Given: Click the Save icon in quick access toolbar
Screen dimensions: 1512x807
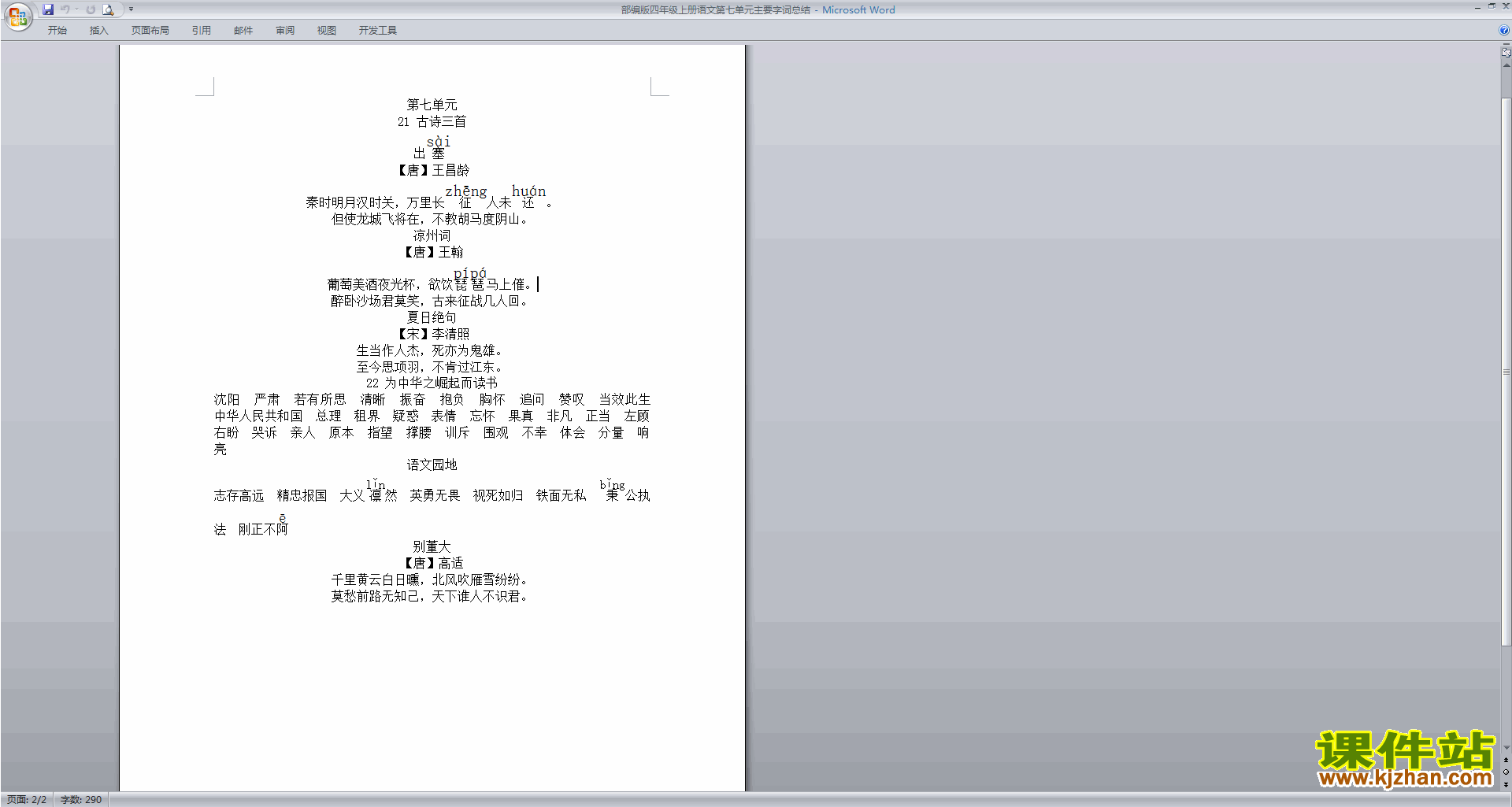Looking at the screenshot, I should coord(48,9).
